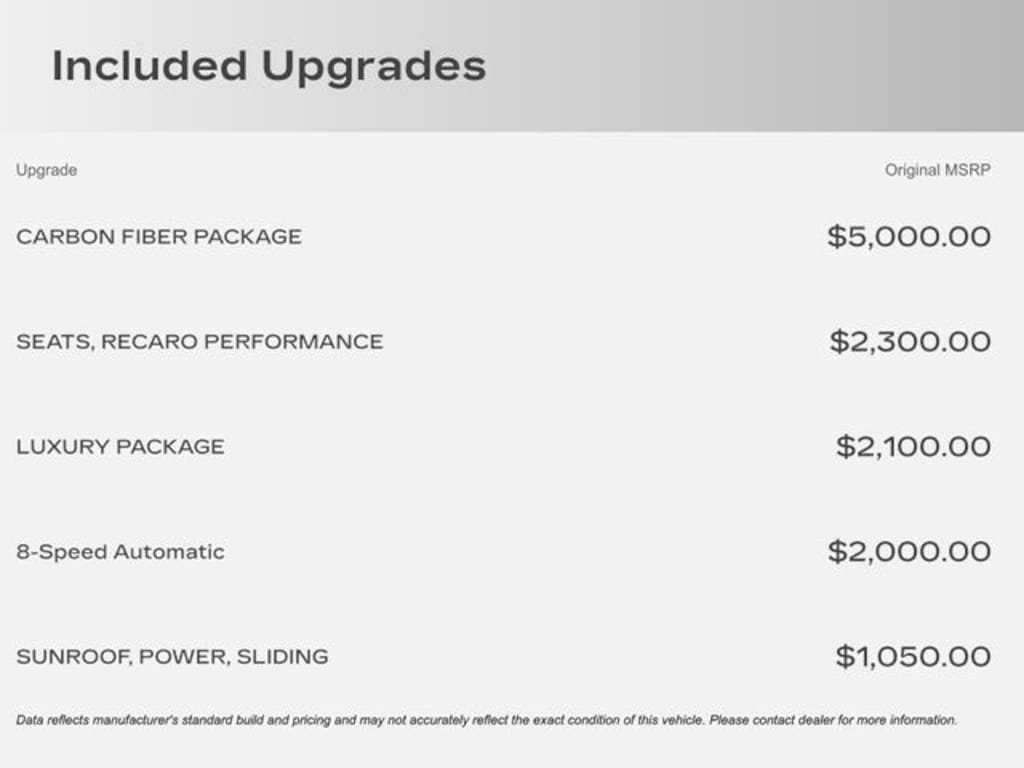
Task: Click 'Please contact dealer for more information'
Action: (x=833, y=720)
